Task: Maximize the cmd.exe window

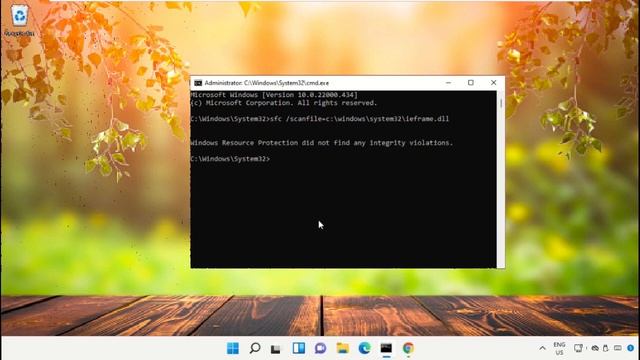Action: (x=471, y=83)
